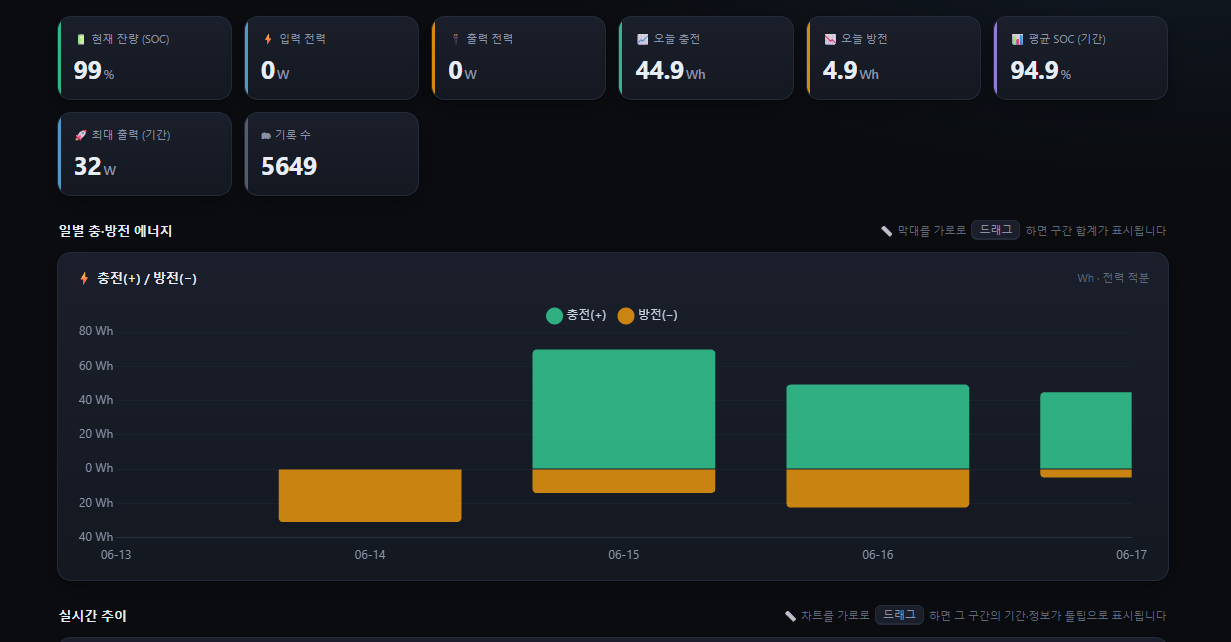Click the icon beside 기록 수
This screenshot has height=642, width=1231.
click(x=266, y=135)
